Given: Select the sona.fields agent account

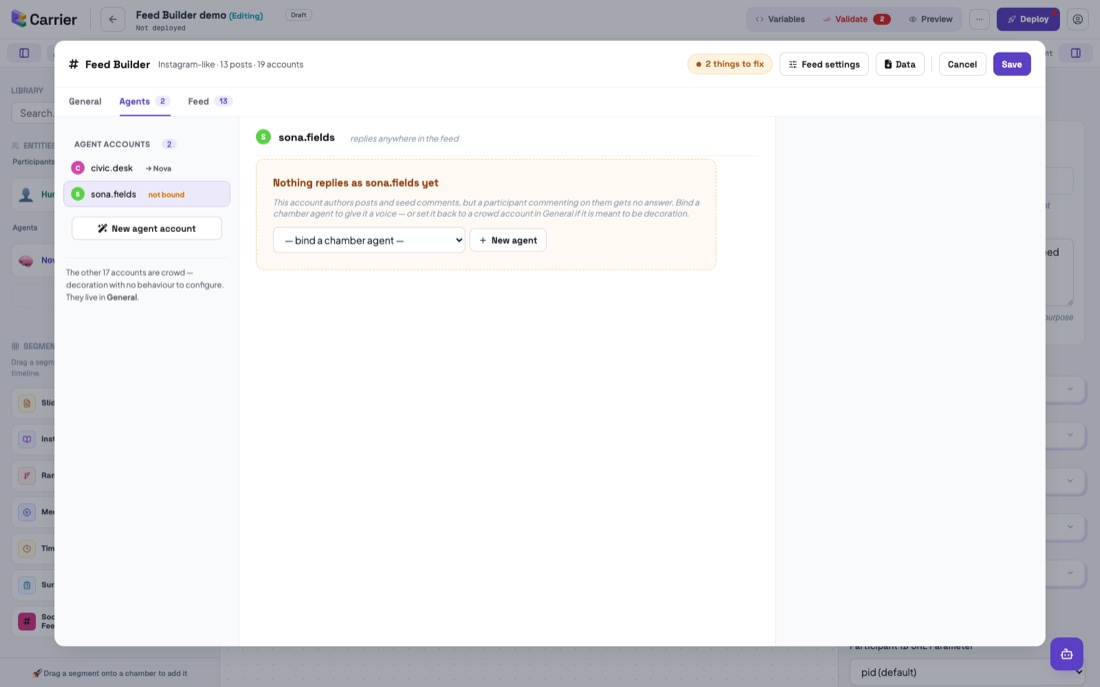Looking at the screenshot, I should tap(147, 194).
